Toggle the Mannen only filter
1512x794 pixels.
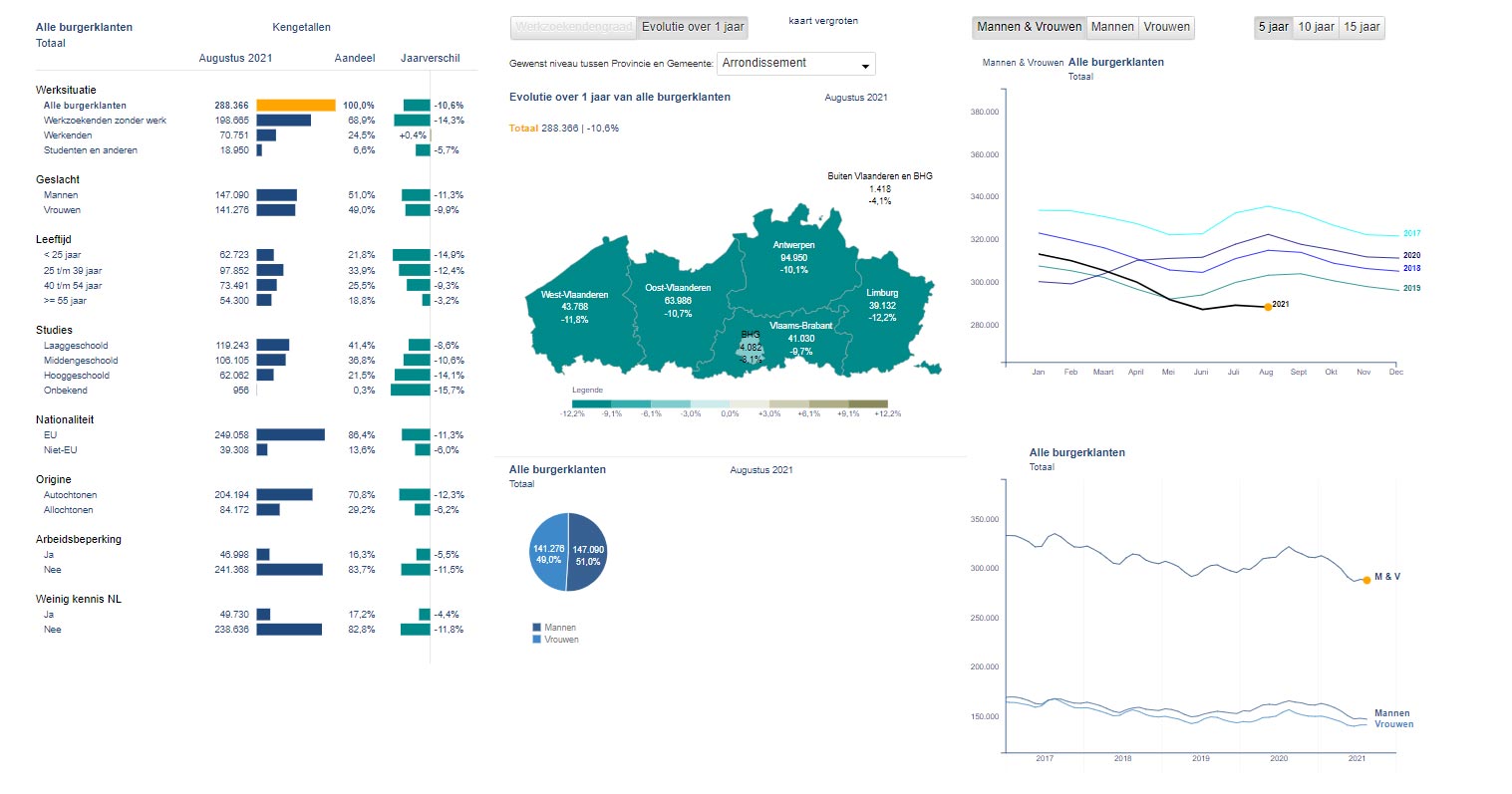[x=1111, y=27]
